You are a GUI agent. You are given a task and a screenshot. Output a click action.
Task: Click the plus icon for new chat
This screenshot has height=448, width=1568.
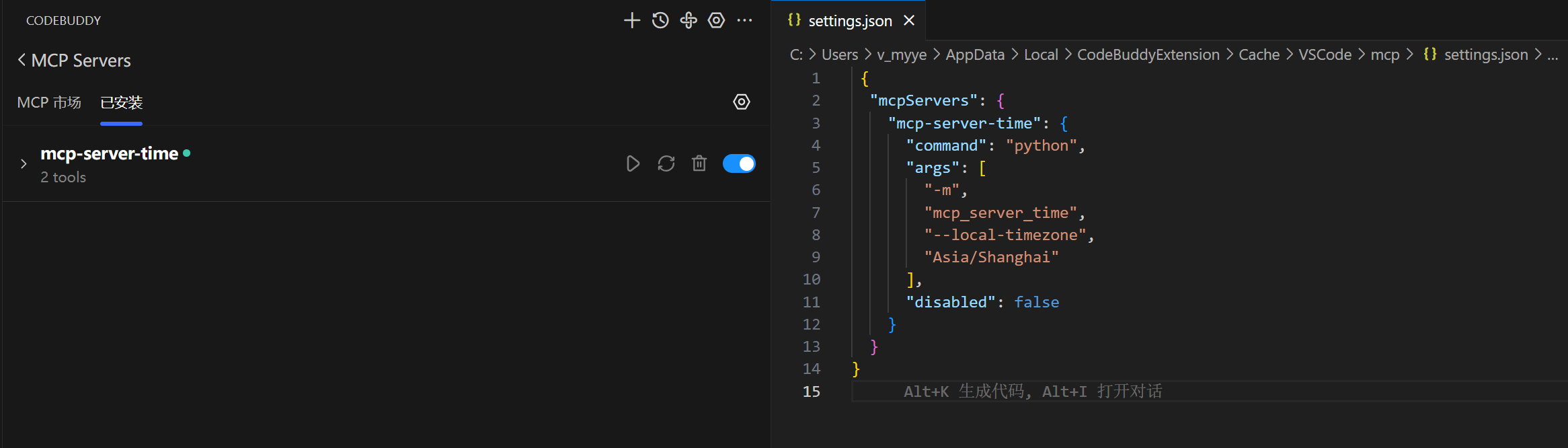631,20
